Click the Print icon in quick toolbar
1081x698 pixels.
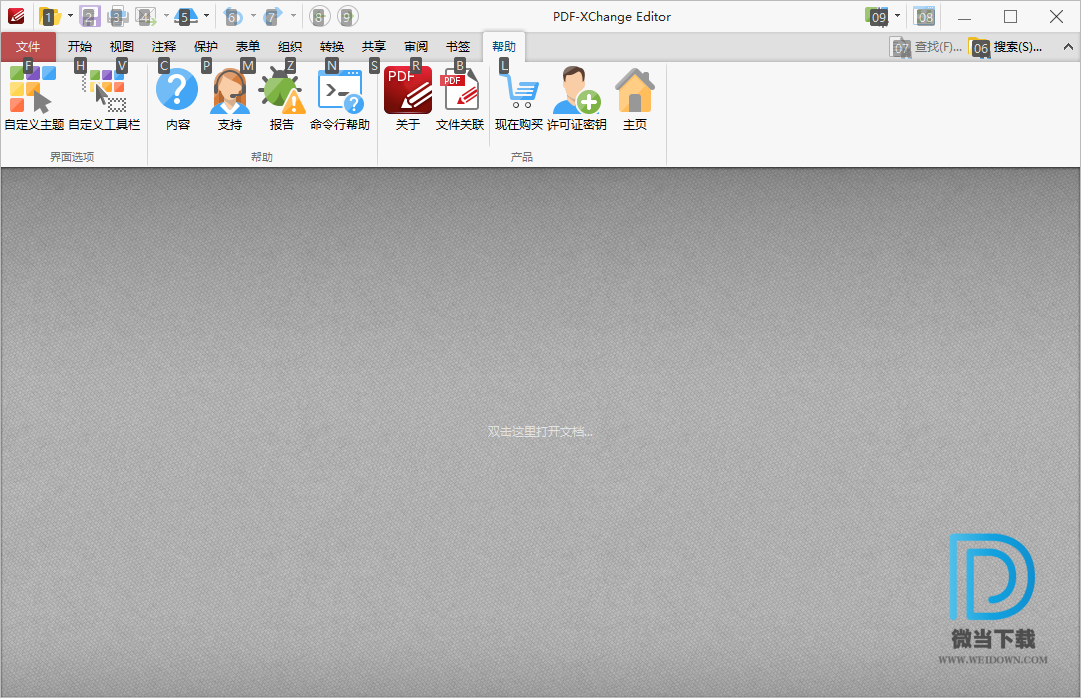click(x=118, y=16)
